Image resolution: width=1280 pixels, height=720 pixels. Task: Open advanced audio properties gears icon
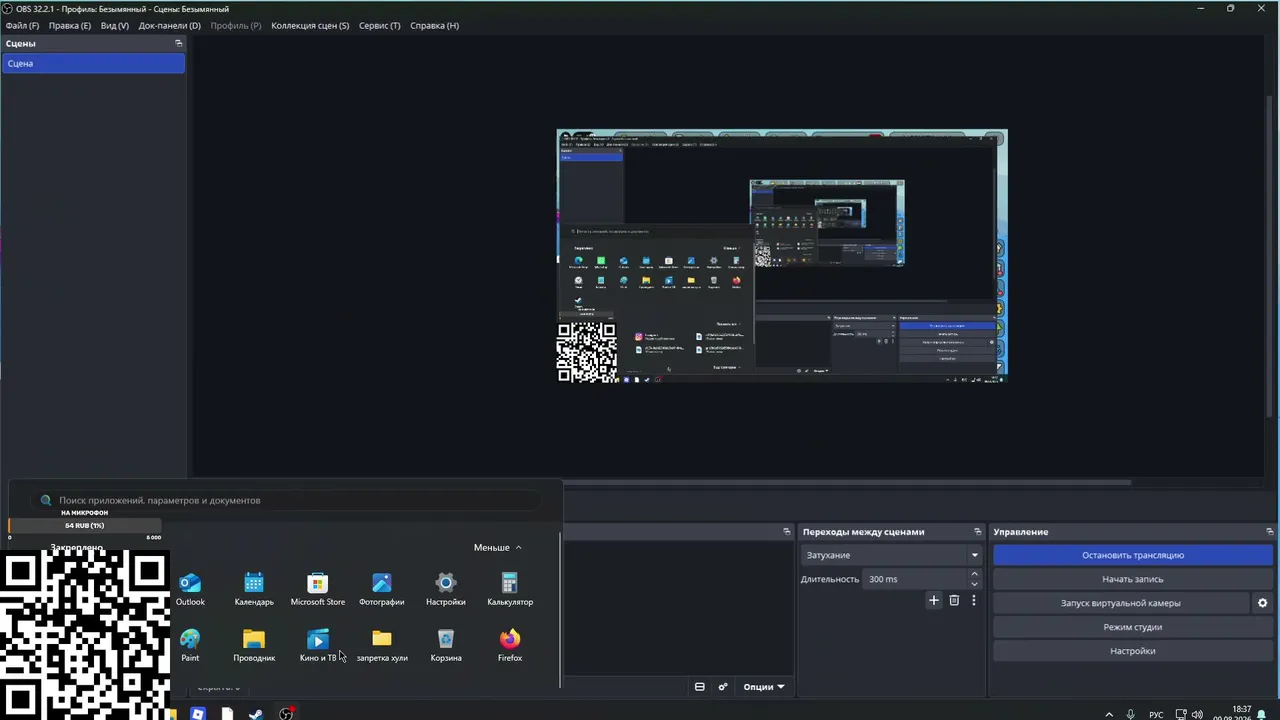tap(723, 687)
